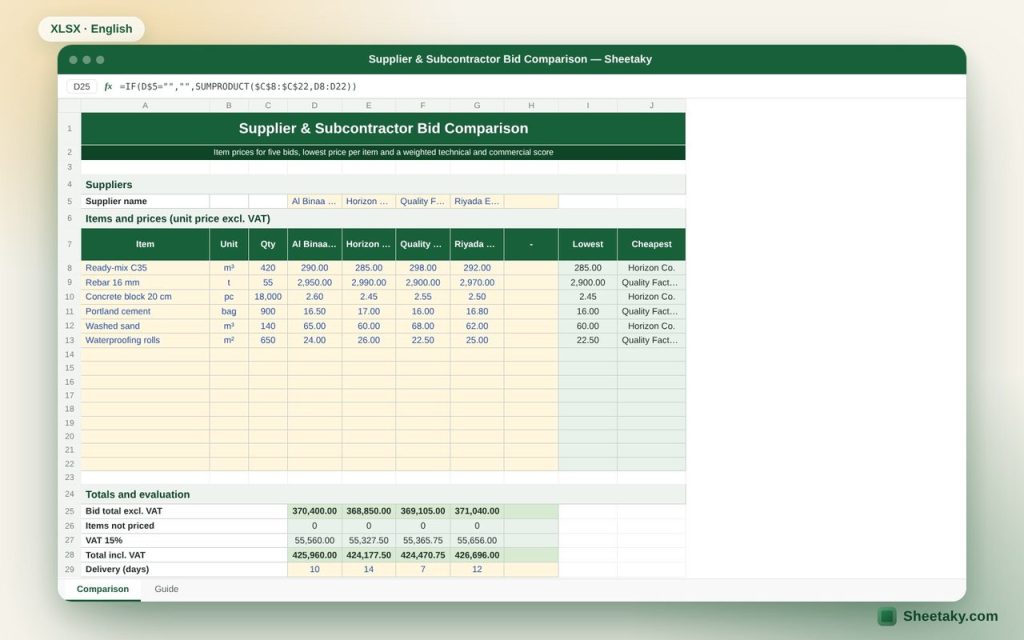Click the delivery days cell '14'

pyautogui.click(x=368, y=569)
